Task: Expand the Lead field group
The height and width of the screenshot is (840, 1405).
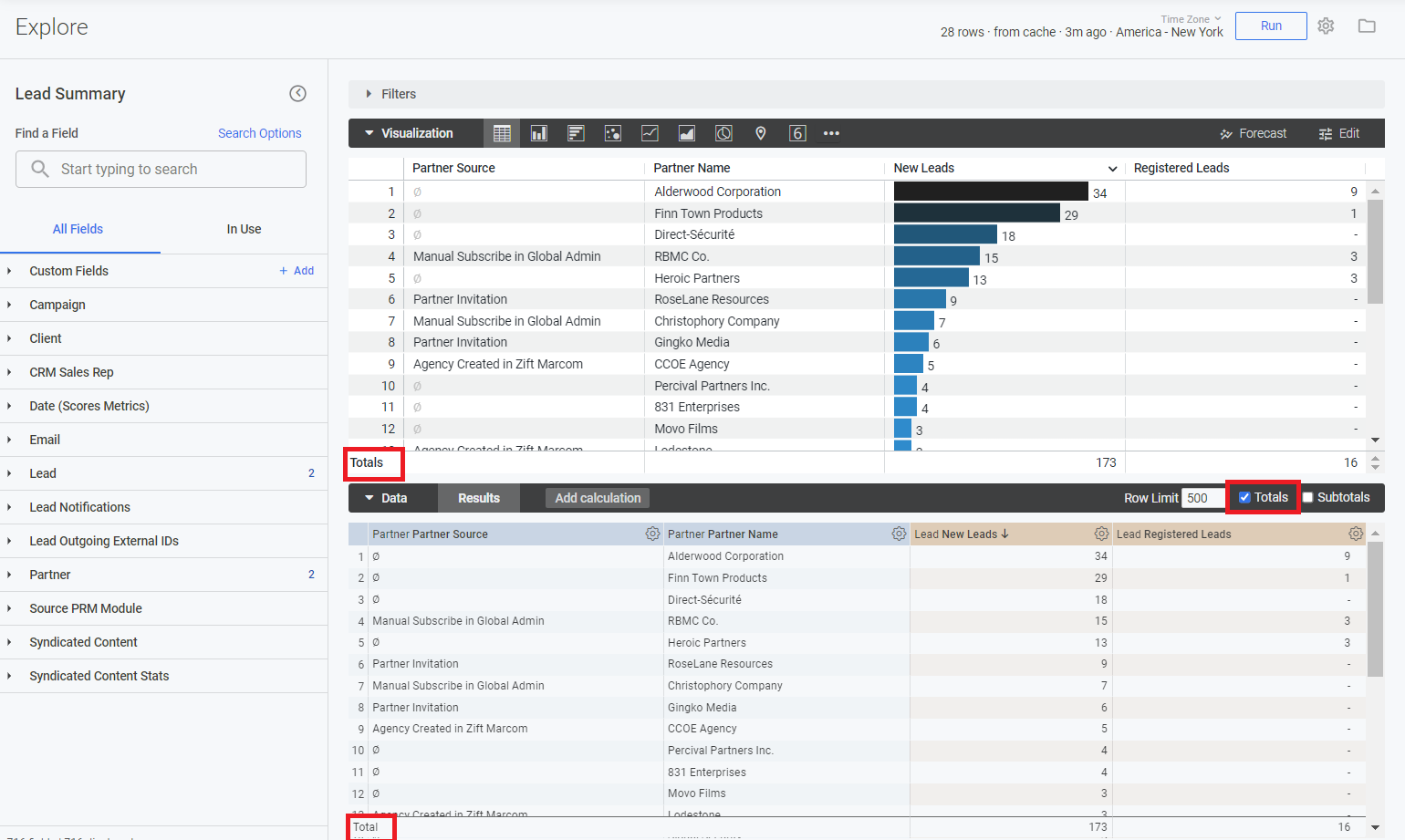Action: click(x=163, y=473)
